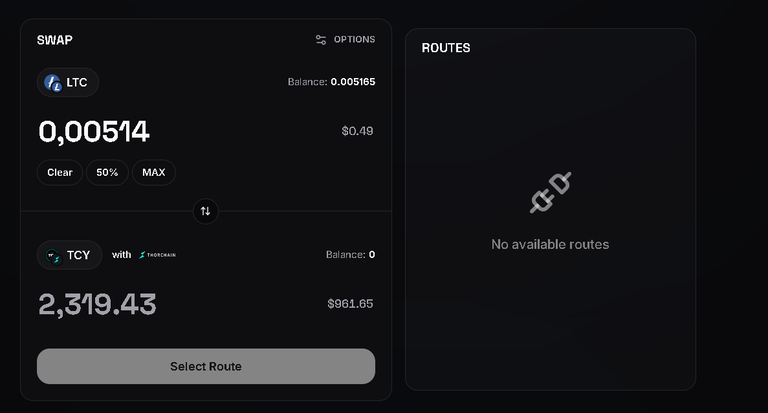This screenshot has width=768, height=413.
Task: Click the 0,00514 sell amount field
Action: click(x=94, y=131)
